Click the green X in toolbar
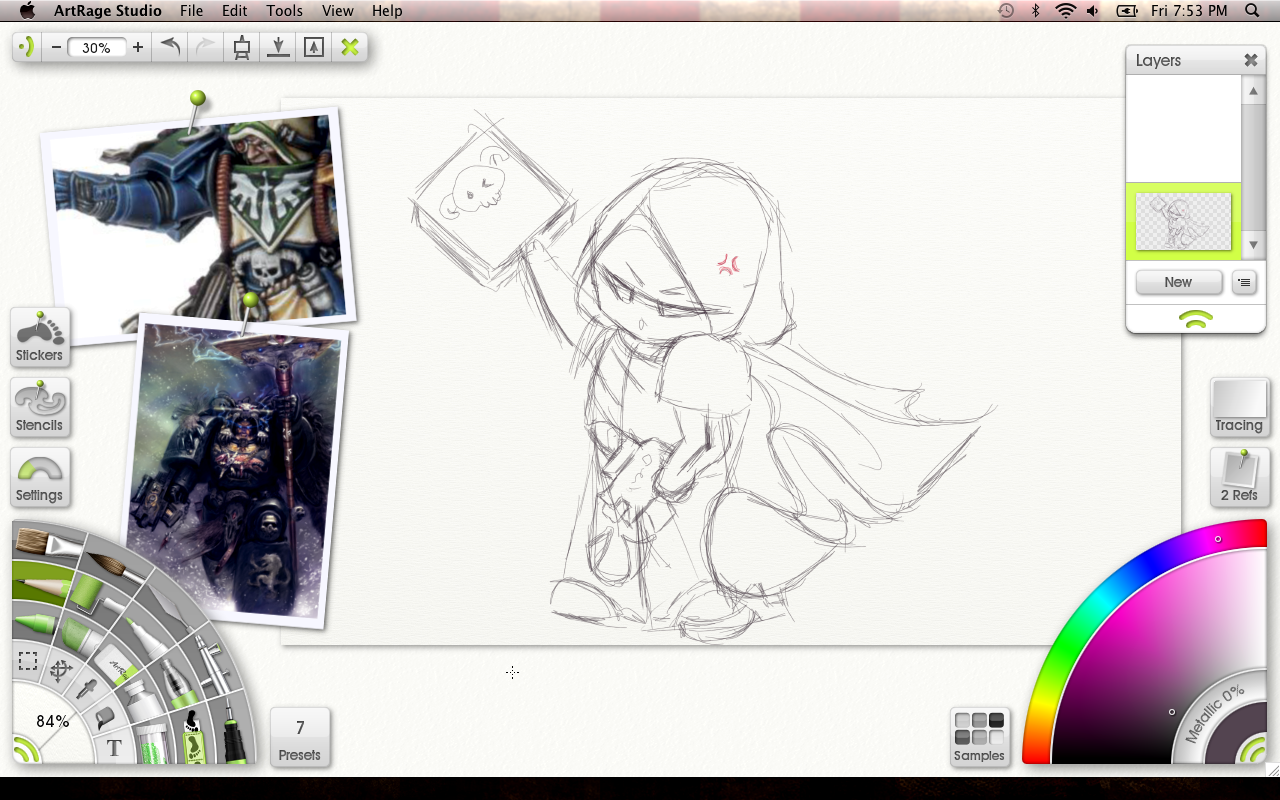 click(349, 47)
